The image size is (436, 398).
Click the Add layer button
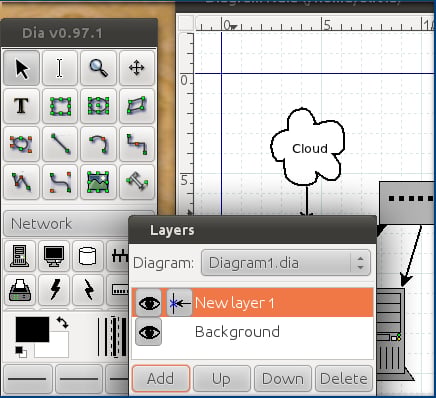(161, 379)
